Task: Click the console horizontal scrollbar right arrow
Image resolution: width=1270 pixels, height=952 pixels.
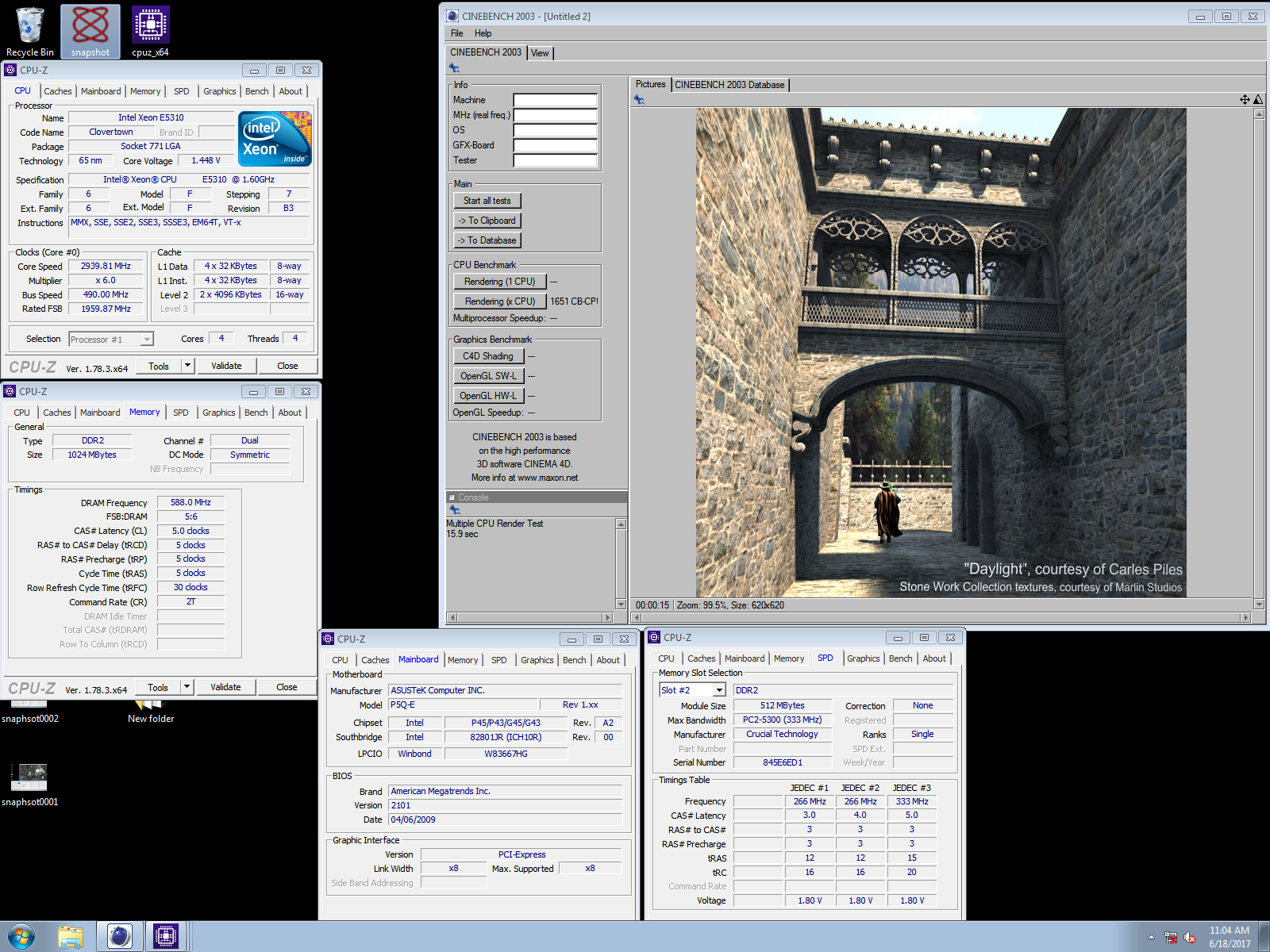Action: coord(609,617)
